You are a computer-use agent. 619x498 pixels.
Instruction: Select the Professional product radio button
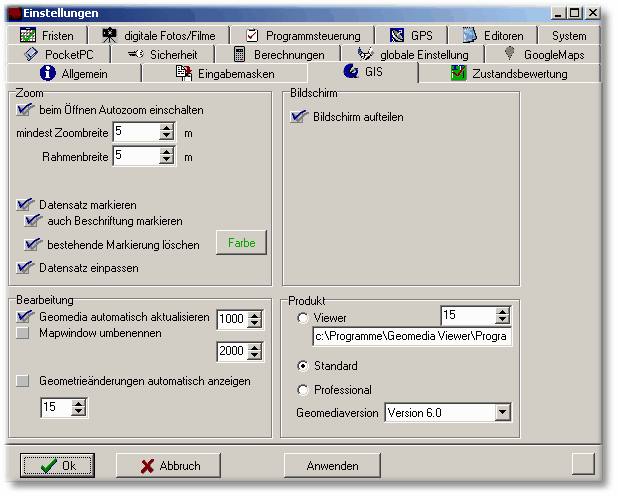click(303, 390)
